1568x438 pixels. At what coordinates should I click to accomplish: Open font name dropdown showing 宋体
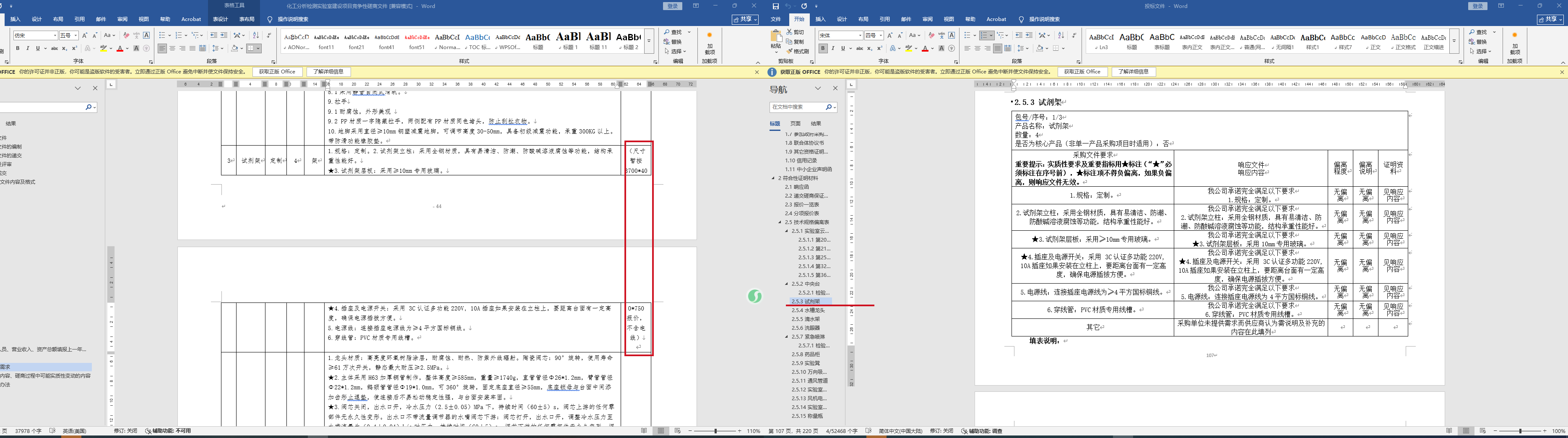(860, 35)
